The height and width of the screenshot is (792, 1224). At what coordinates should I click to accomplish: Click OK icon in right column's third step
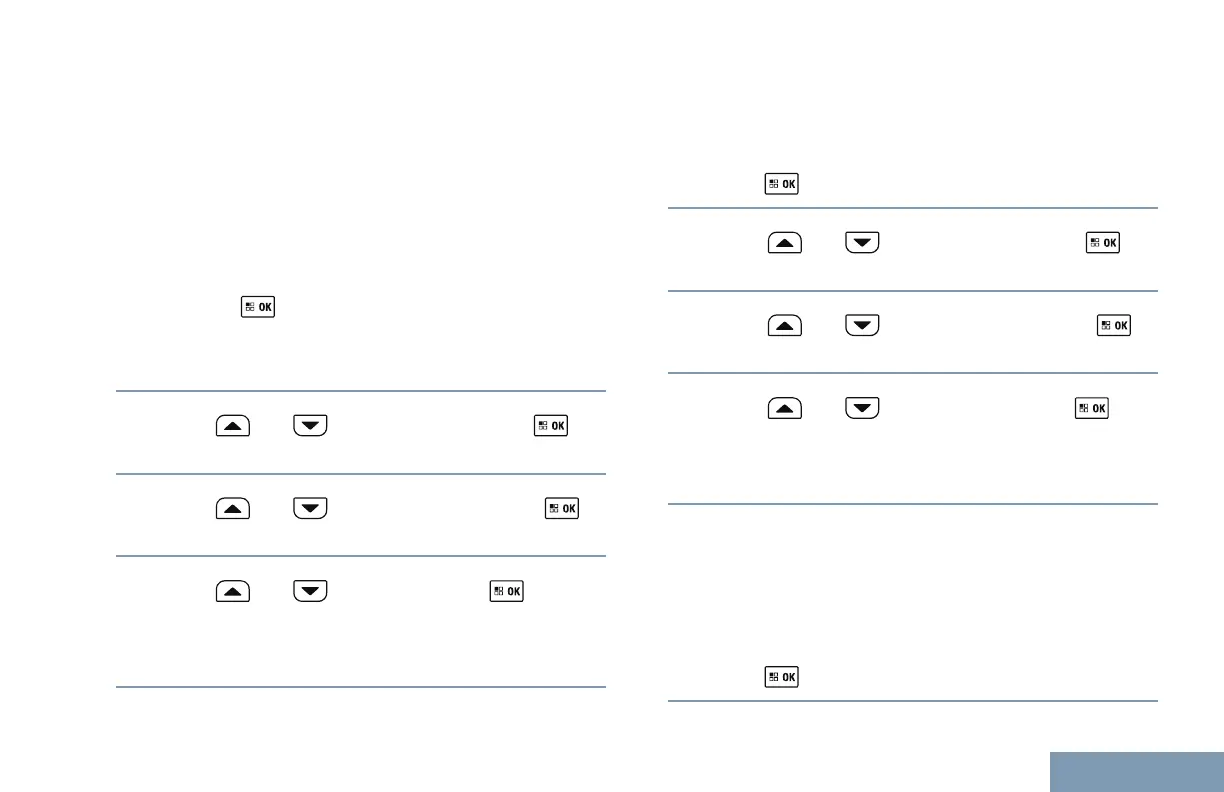point(1091,409)
